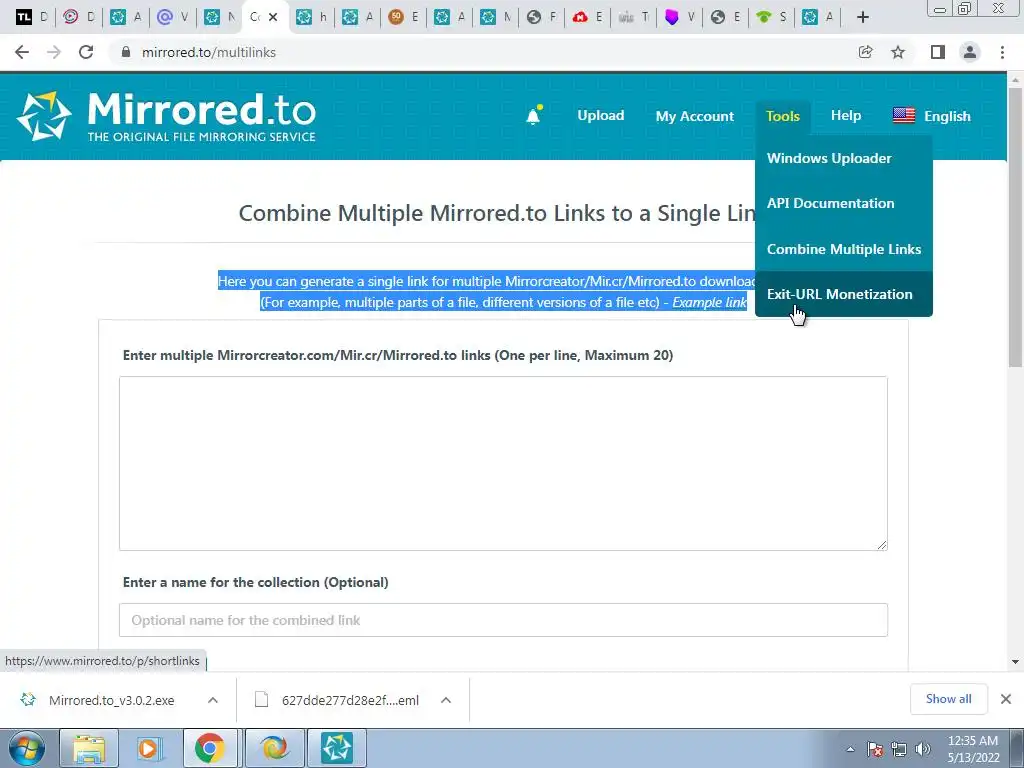1024x768 pixels.
Task: Expand options for the eml download
Action: click(446, 700)
